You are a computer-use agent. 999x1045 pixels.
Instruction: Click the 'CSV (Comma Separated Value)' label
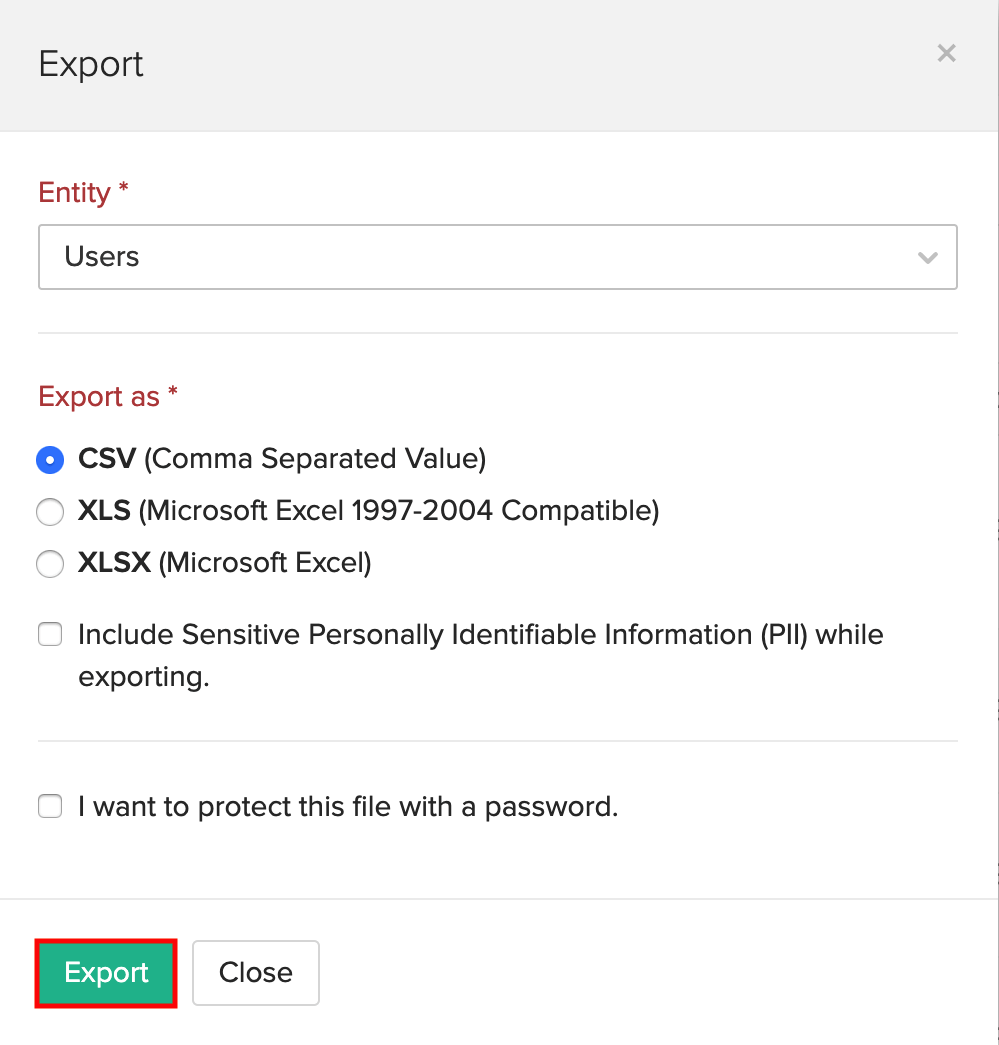[282, 459]
